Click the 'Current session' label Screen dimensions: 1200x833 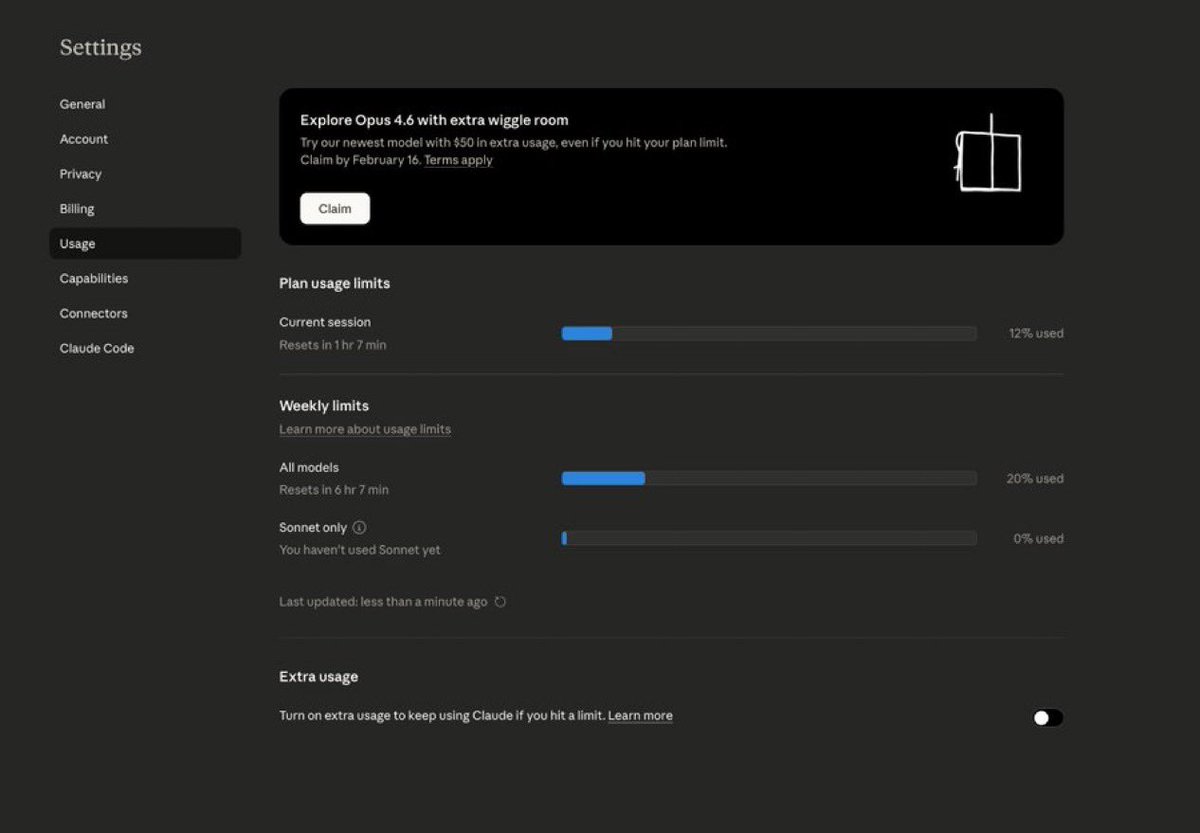pyautogui.click(x=325, y=322)
